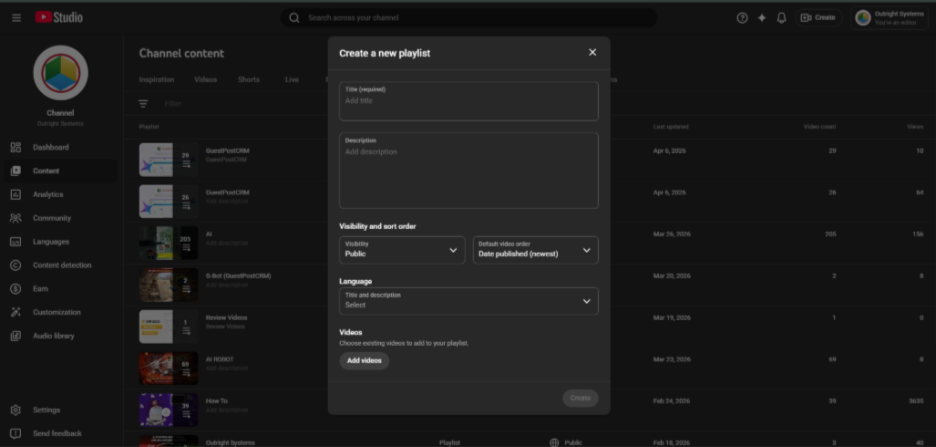
Task: Click the Outright Systems playlist title in the list
Action: pyautogui.click(x=230, y=443)
